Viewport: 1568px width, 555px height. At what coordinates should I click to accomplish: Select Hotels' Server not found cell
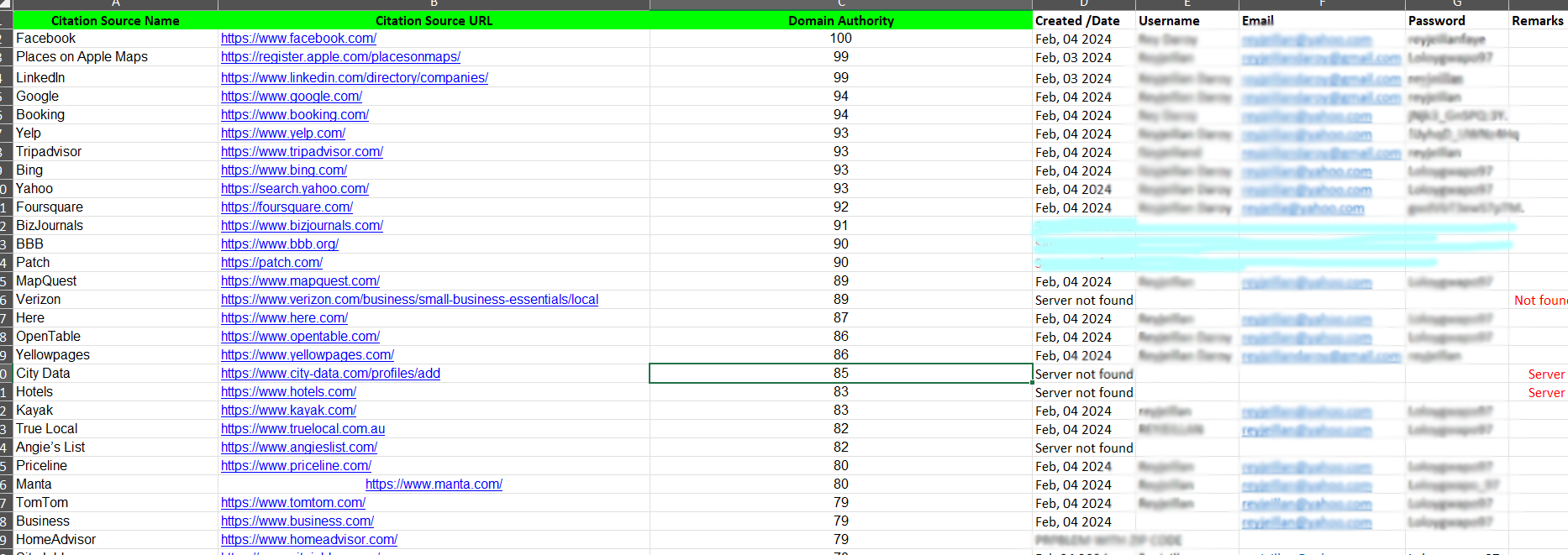point(1084,392)
